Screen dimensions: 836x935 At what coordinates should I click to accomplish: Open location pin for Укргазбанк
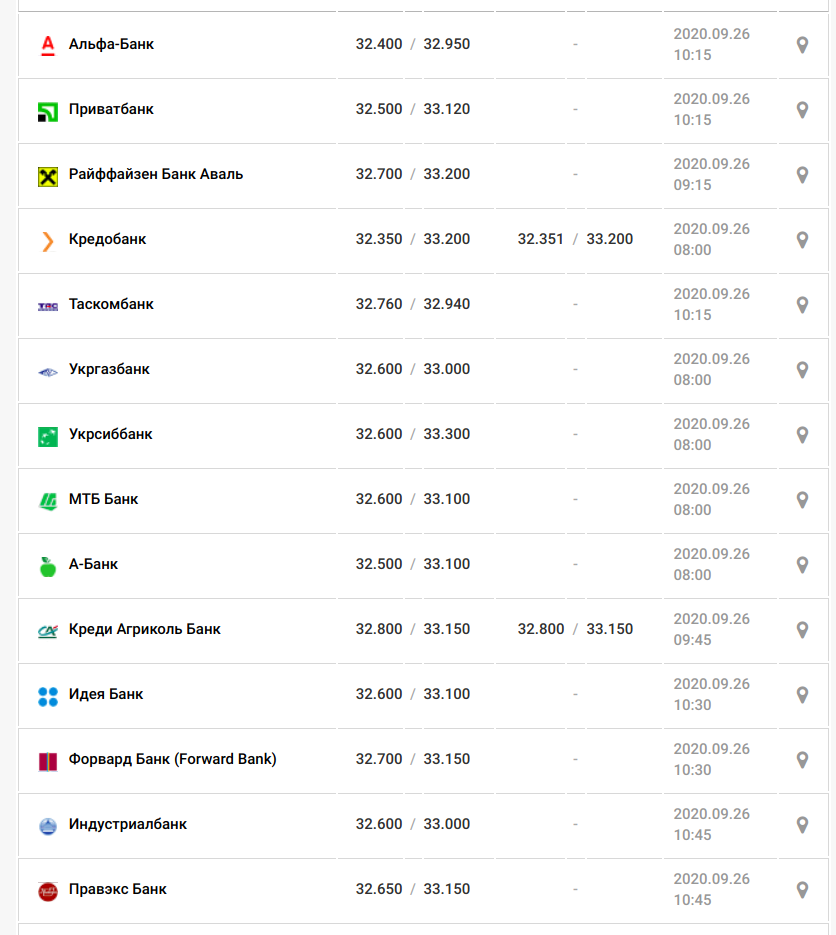point(803,370)
